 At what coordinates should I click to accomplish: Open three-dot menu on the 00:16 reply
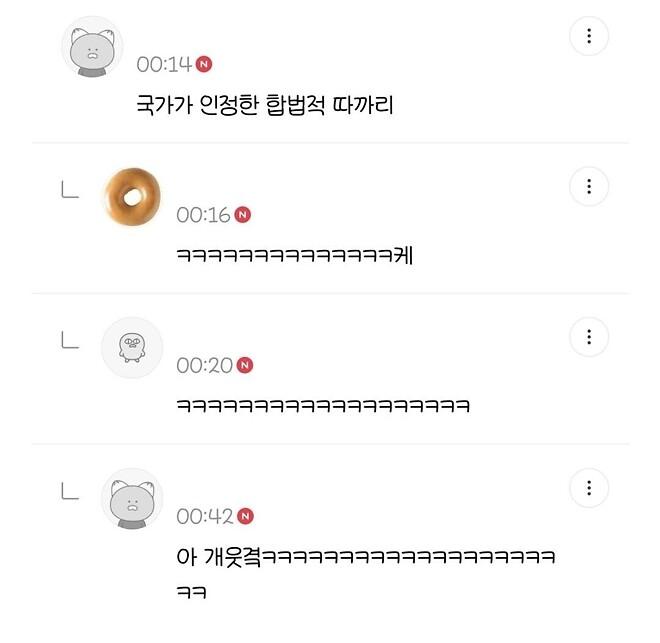pos(589,187)
